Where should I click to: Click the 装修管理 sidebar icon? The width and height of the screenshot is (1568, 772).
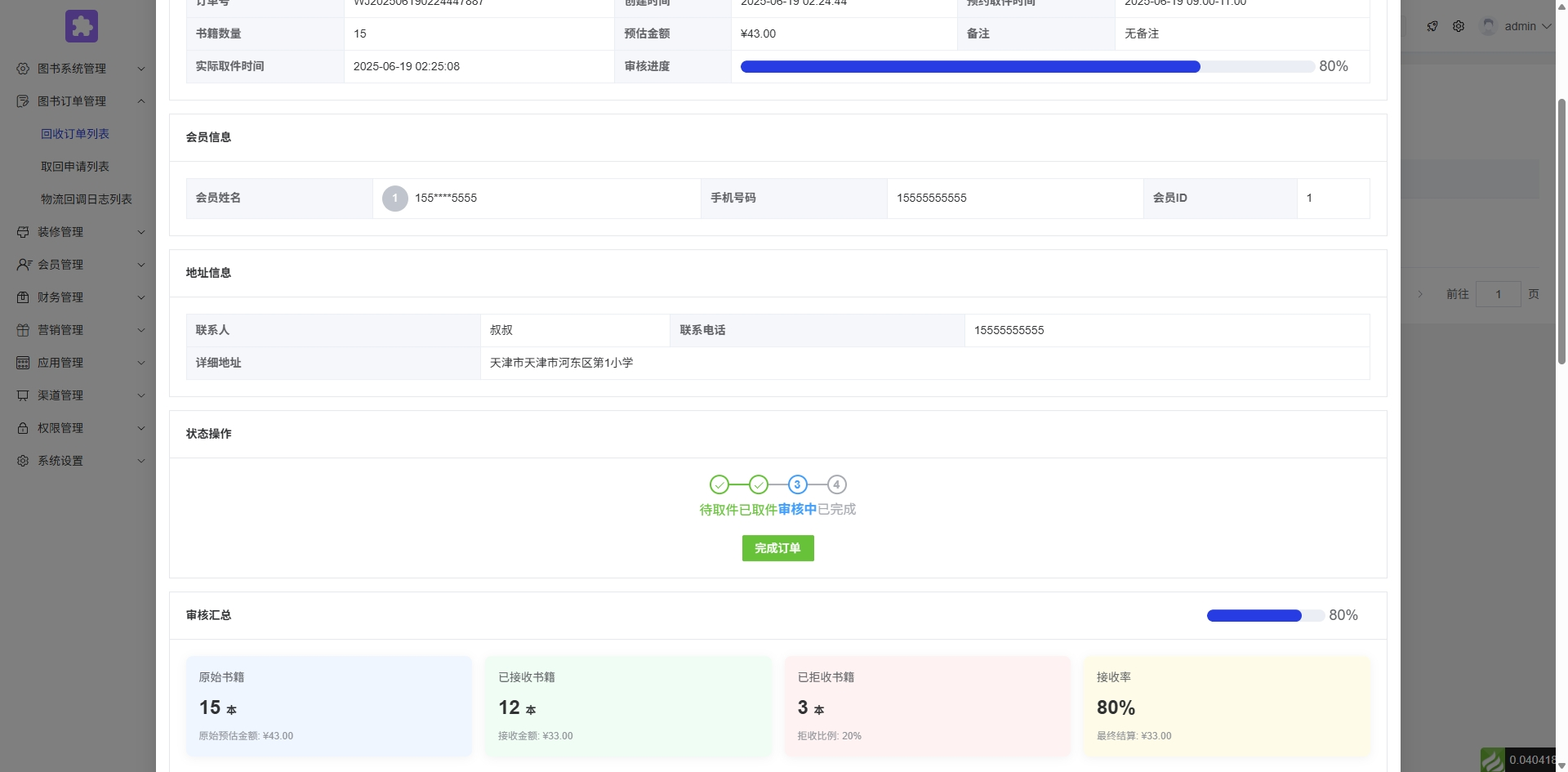23,232
